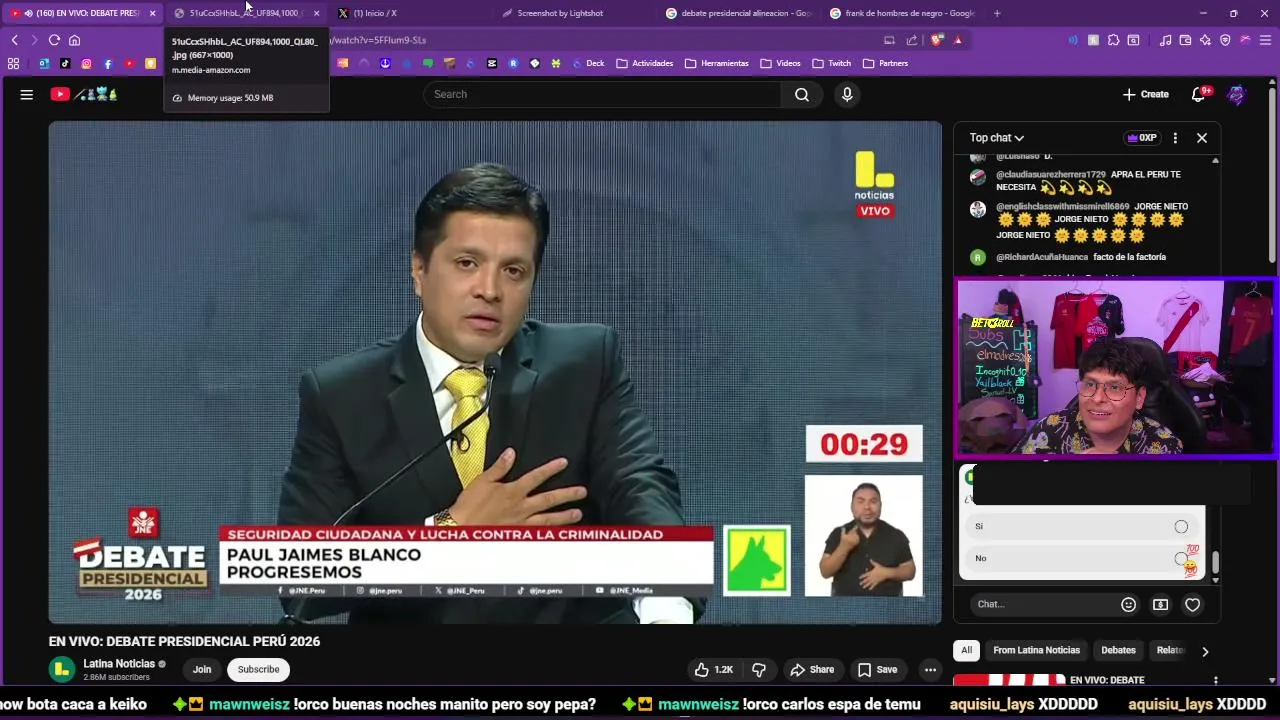Save the video to a playlist

877,670
